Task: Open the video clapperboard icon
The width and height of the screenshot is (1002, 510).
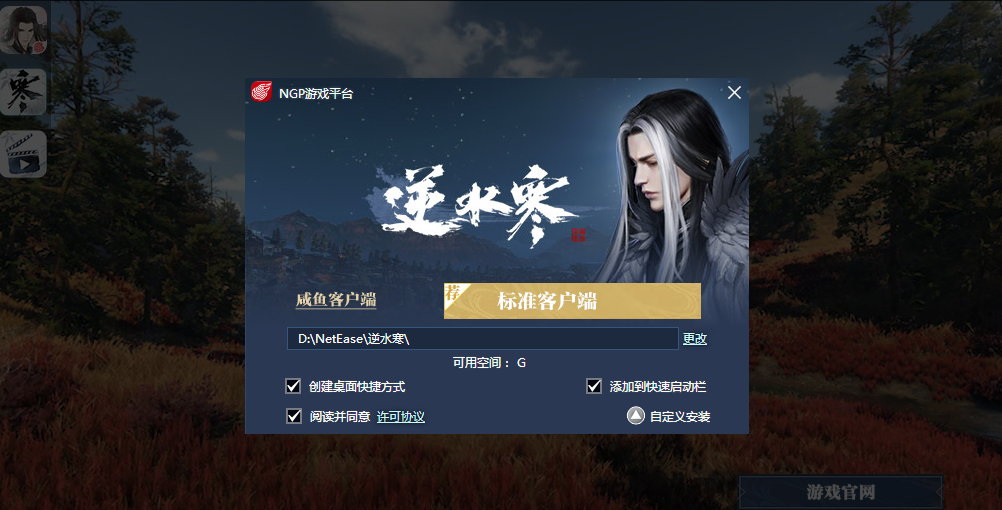Action: [x=24, y=154]
